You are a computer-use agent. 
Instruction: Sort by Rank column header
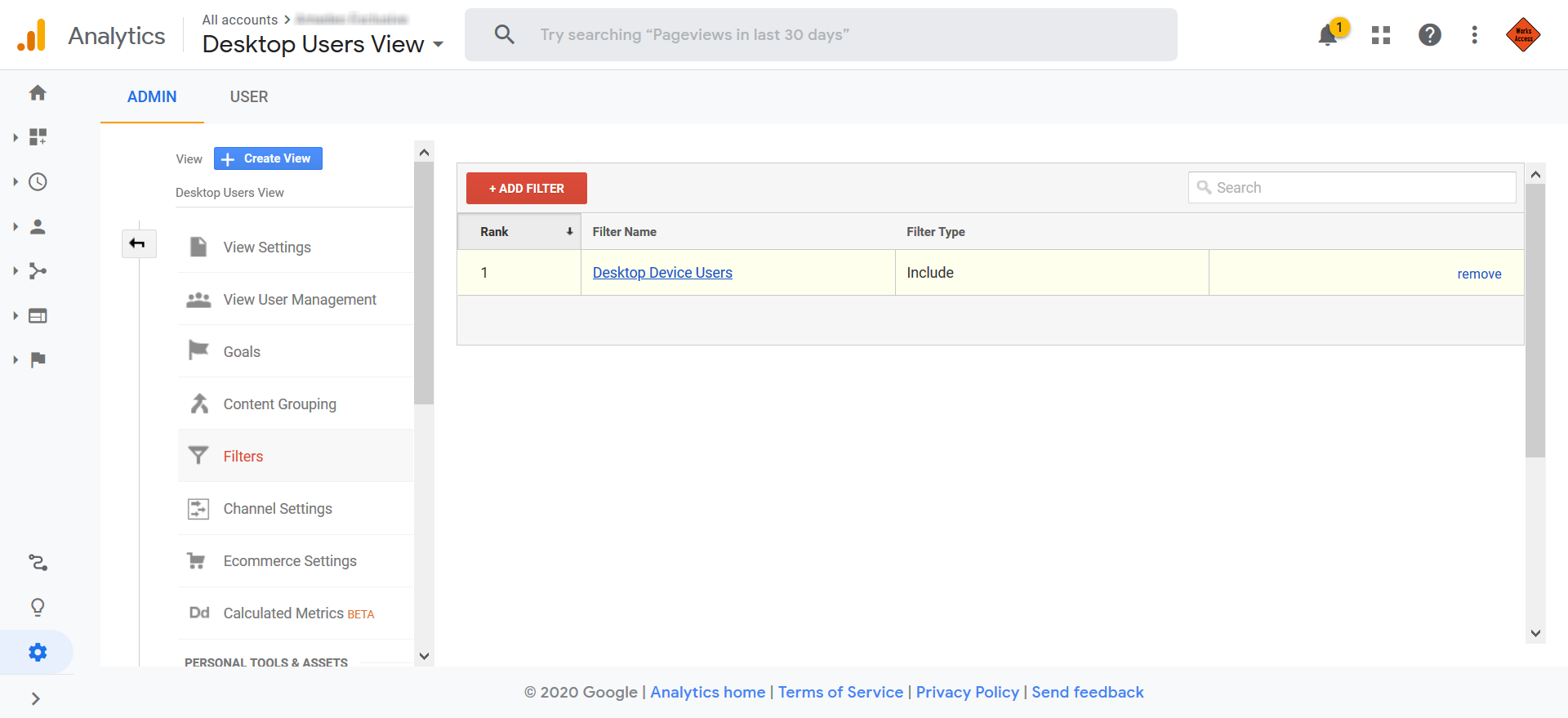pyautogui.click(x=519, y=232)
